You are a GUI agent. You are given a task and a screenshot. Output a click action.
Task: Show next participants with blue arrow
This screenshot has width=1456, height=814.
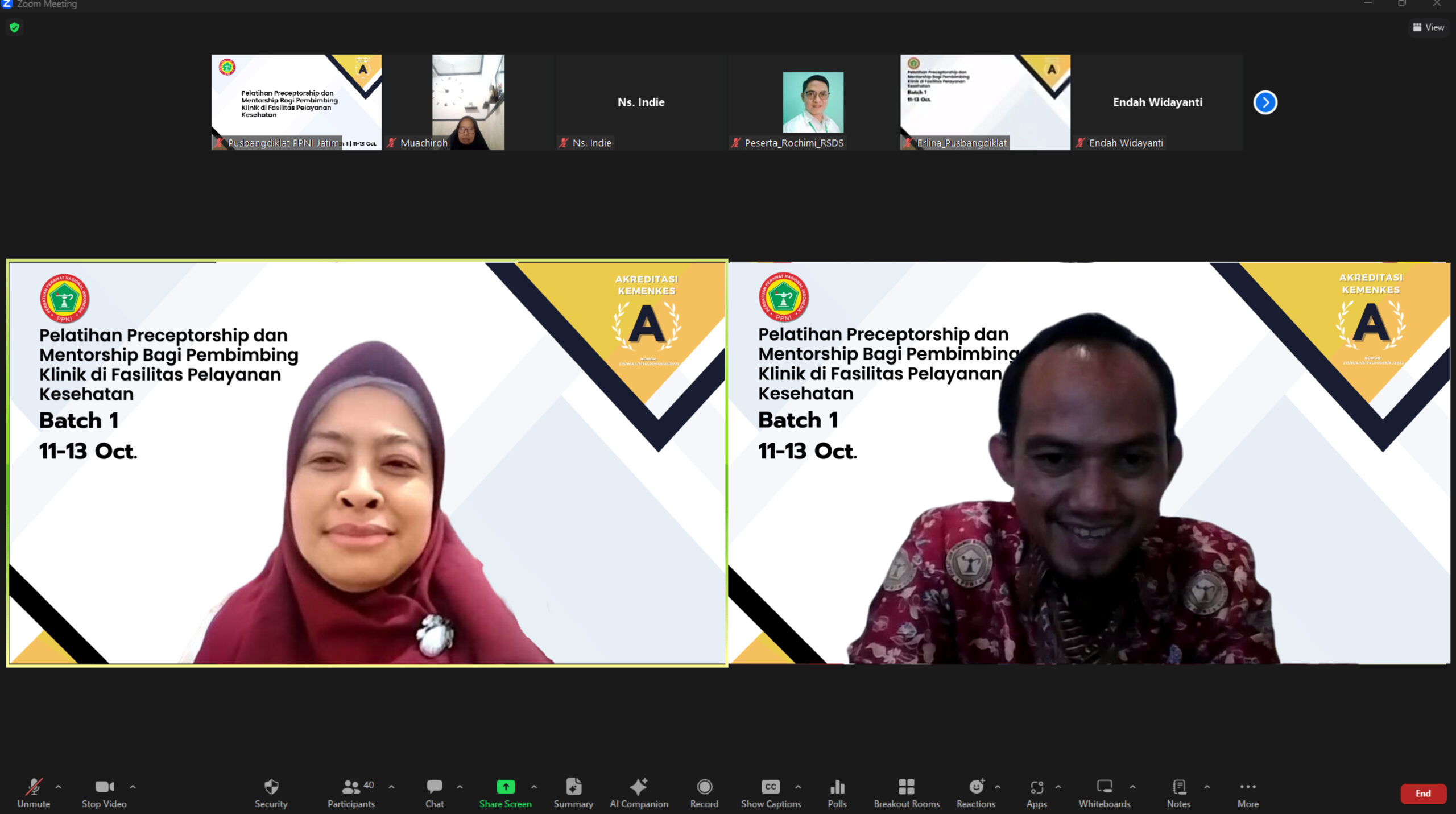point(1265,102)
